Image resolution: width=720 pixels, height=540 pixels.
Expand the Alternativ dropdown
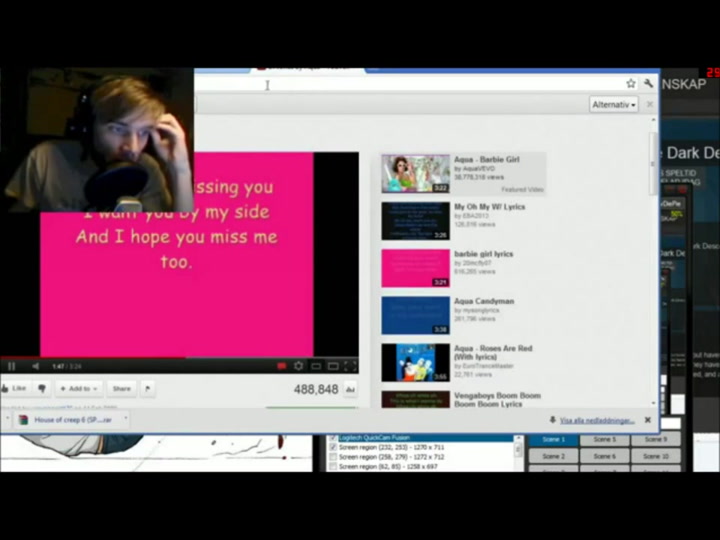(x=613, y=104)
